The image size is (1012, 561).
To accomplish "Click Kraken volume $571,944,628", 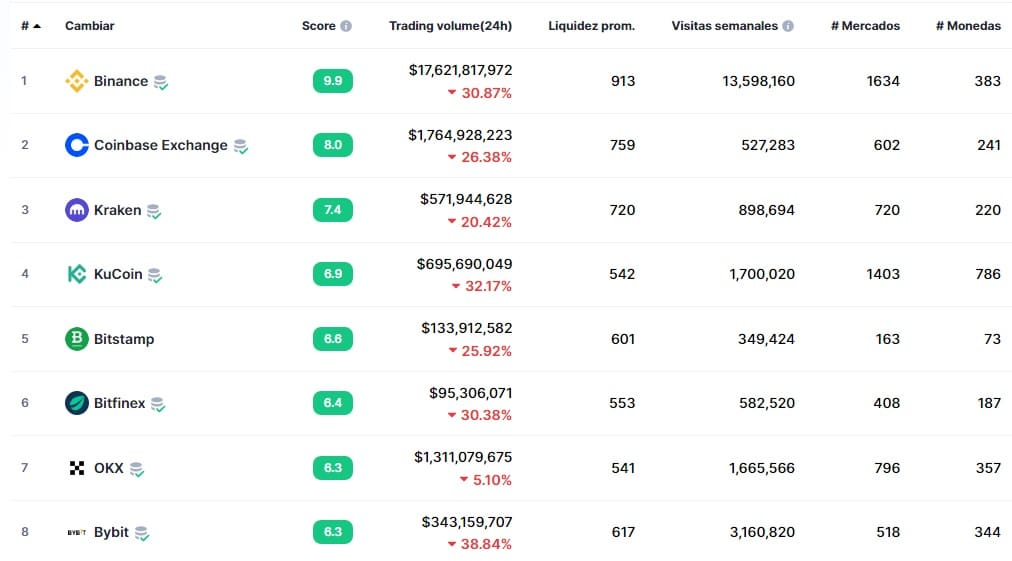I will click(x=466, y=199).
